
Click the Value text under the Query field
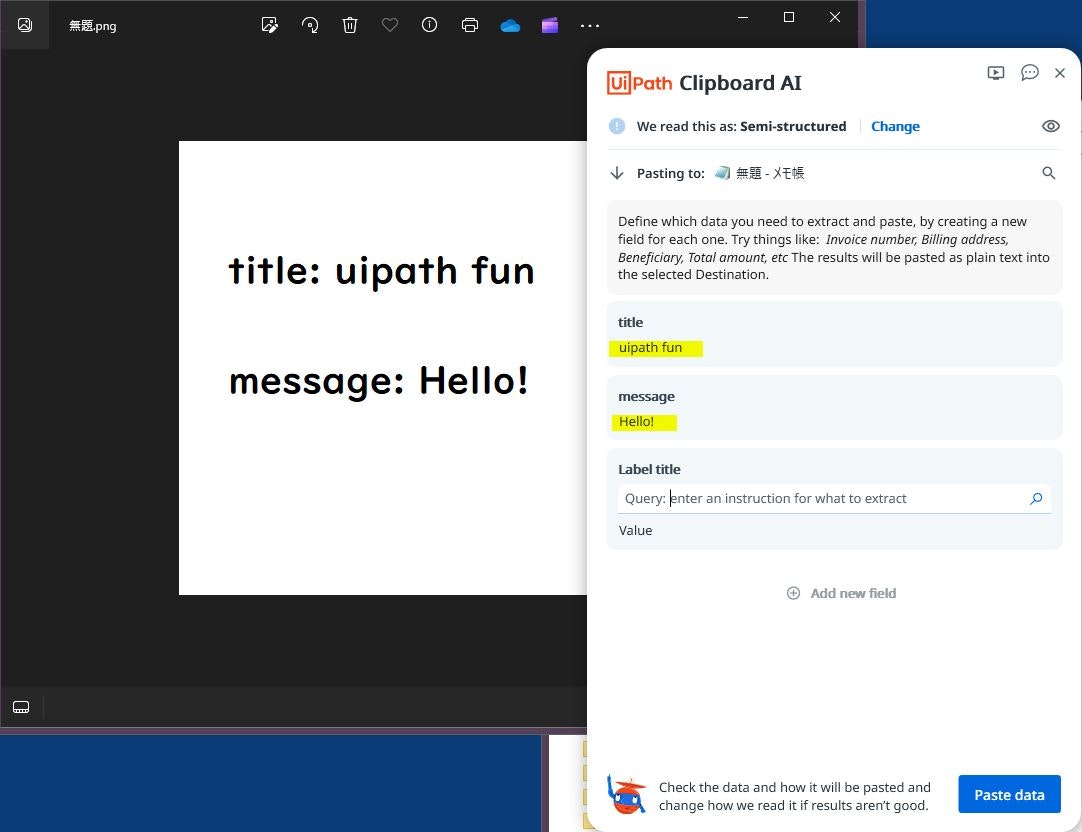pos(635,531)
